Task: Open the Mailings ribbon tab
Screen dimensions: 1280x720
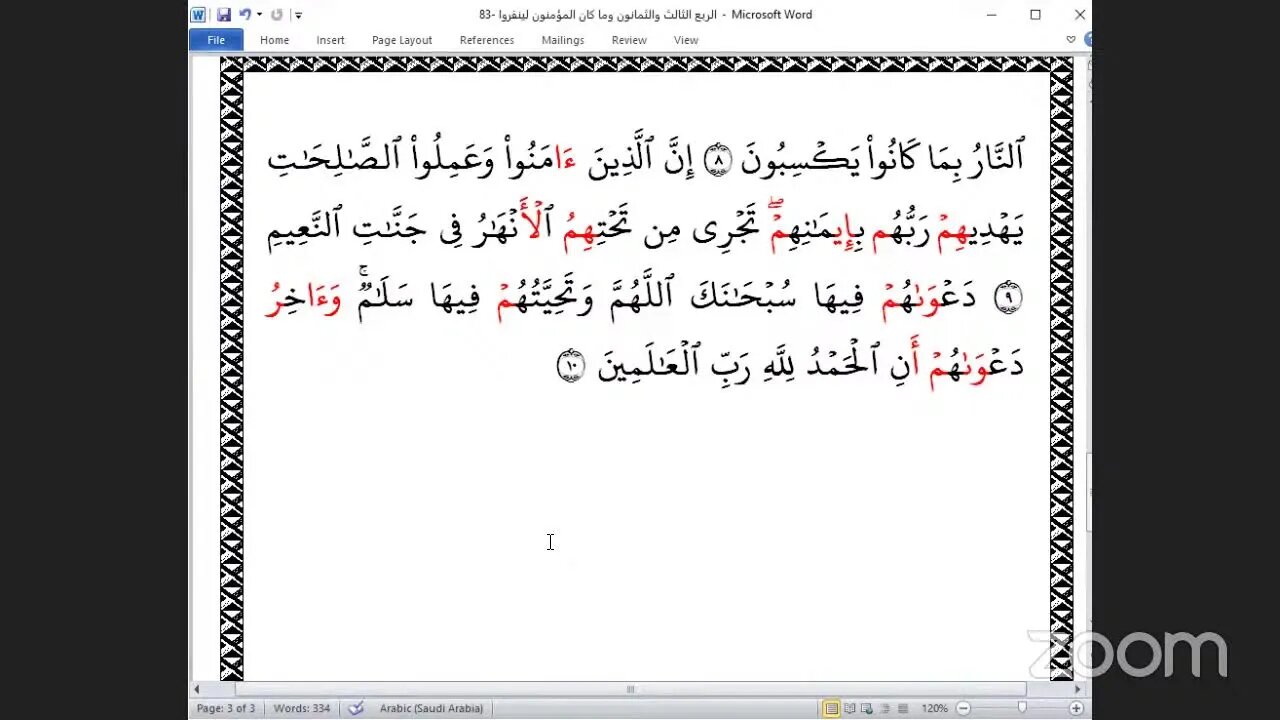Action: pos(563,40)
